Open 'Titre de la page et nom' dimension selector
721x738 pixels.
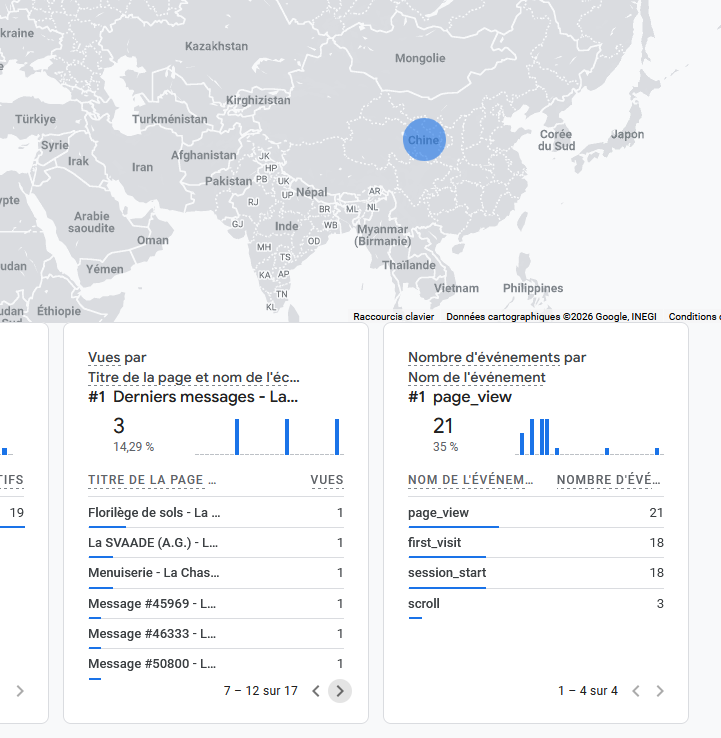(x=193, y=377)
